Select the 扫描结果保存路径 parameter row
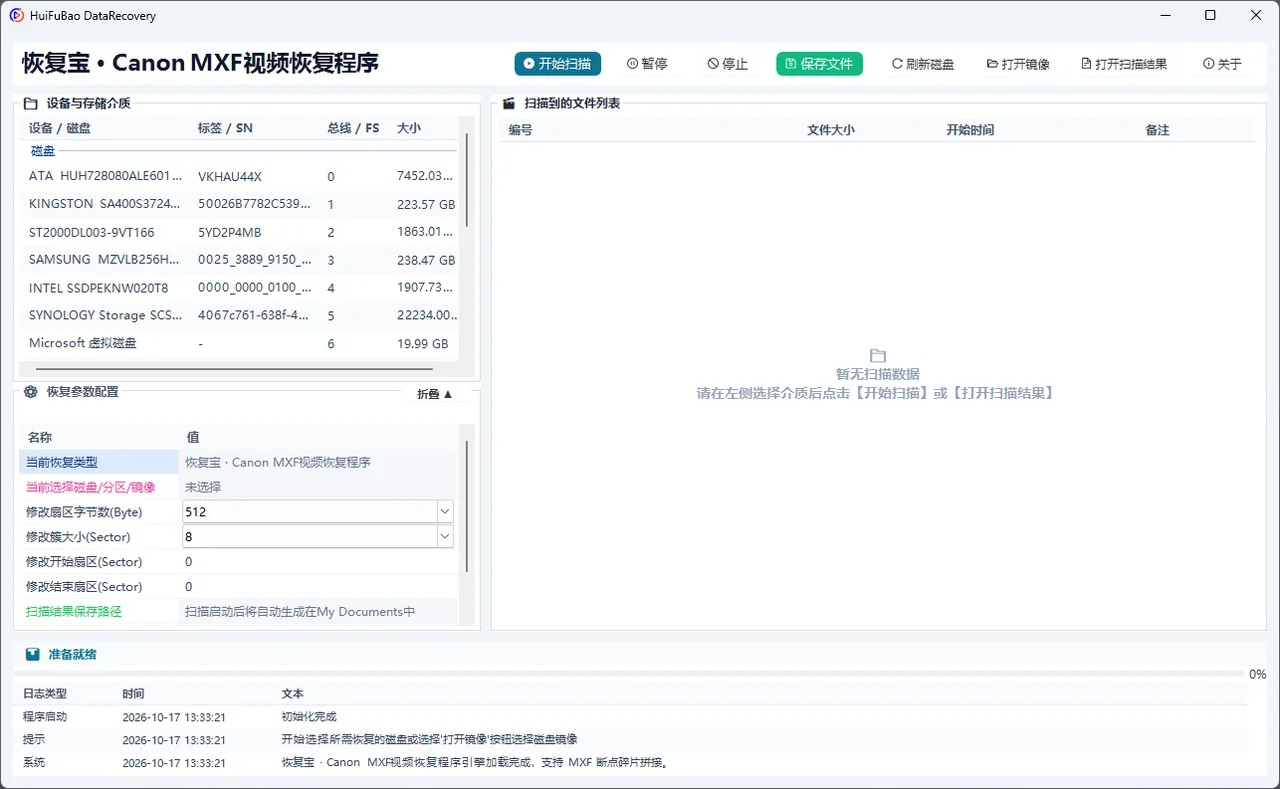The width and height of the screenshot is (1280, 789). pyautogui.click(x=239, y=612)
